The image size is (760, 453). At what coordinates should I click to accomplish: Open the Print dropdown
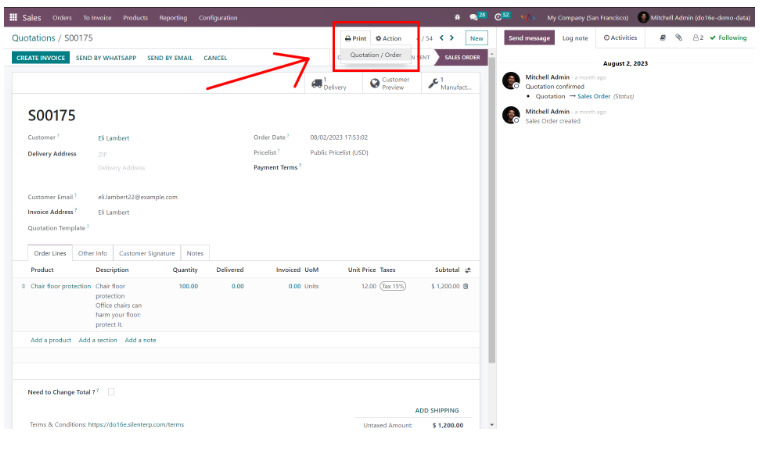coord(355,38)
